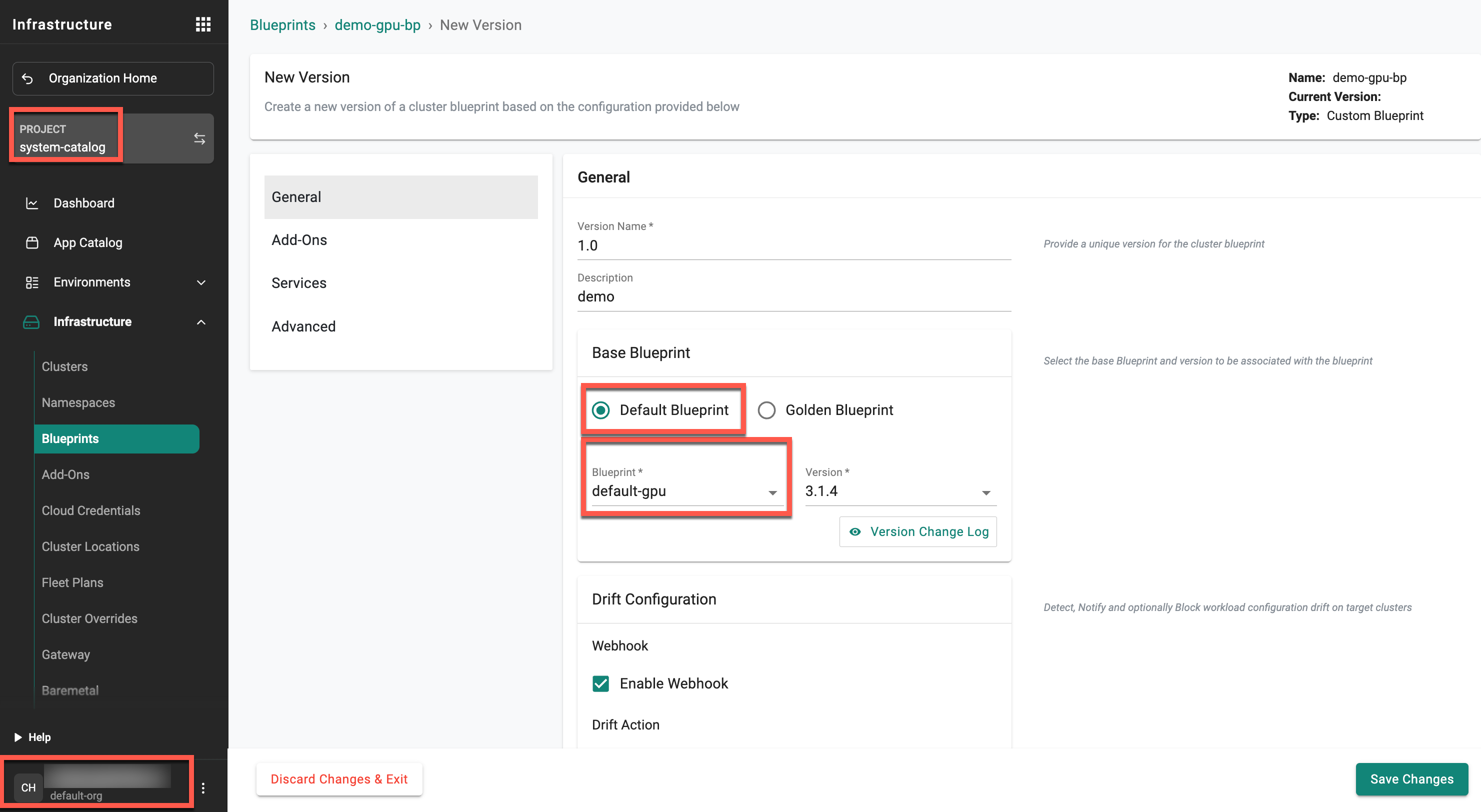Viewport: 1481px width, 812px height.
Task: Switch to the Add-Ons section tab
Action: (299, 240)
